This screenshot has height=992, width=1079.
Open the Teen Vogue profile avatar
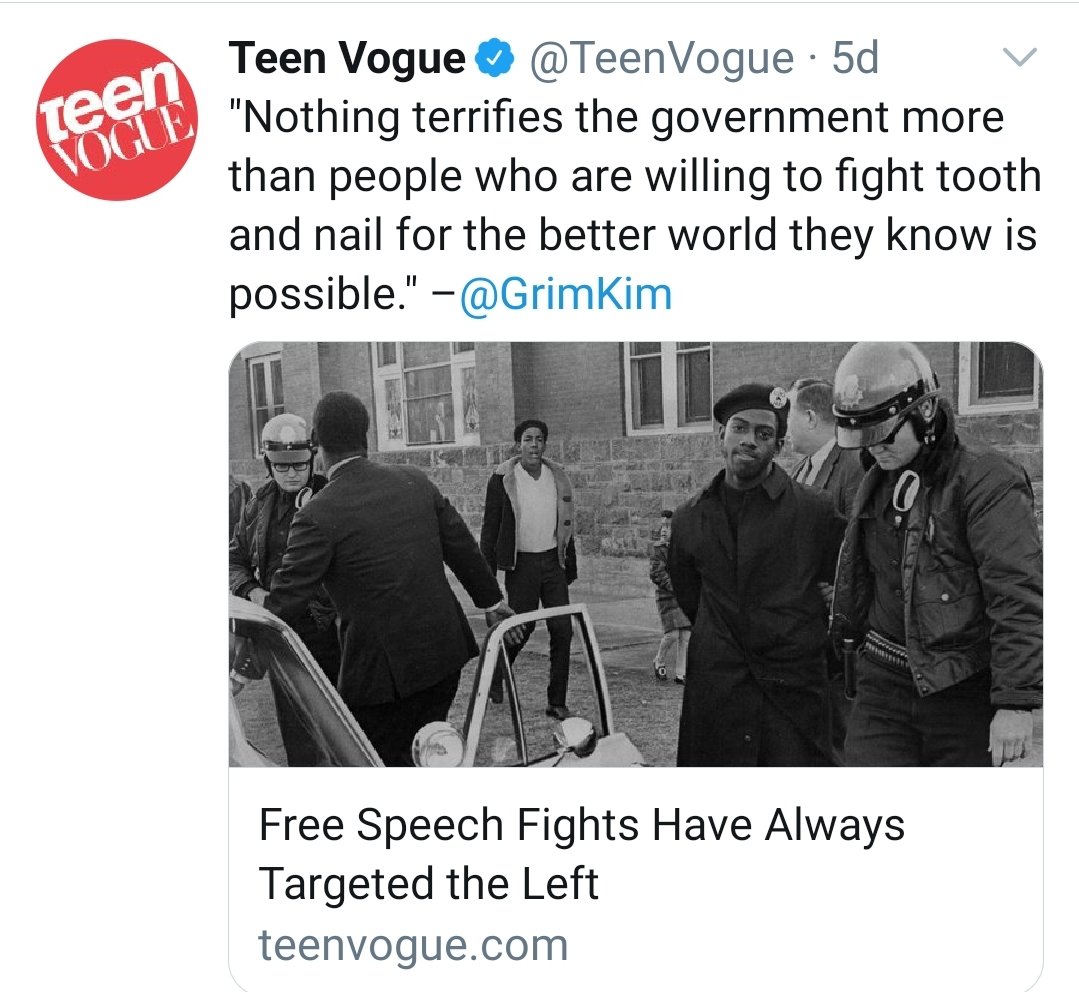click(111, 119)
